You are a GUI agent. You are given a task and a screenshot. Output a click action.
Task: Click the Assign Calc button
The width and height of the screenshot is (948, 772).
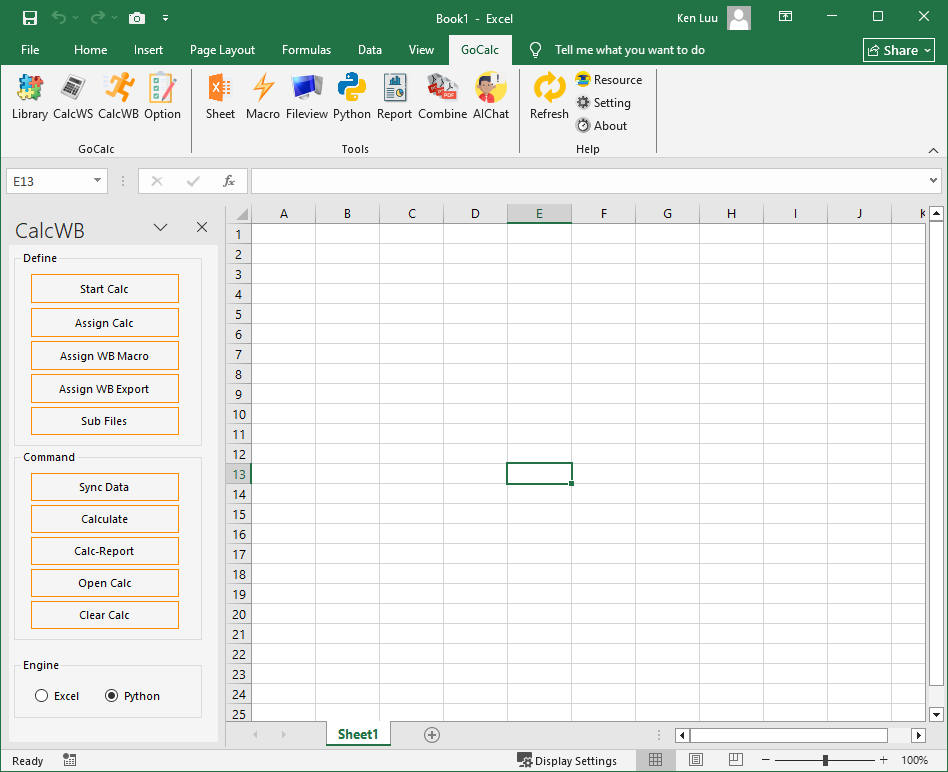click(105, 323)
